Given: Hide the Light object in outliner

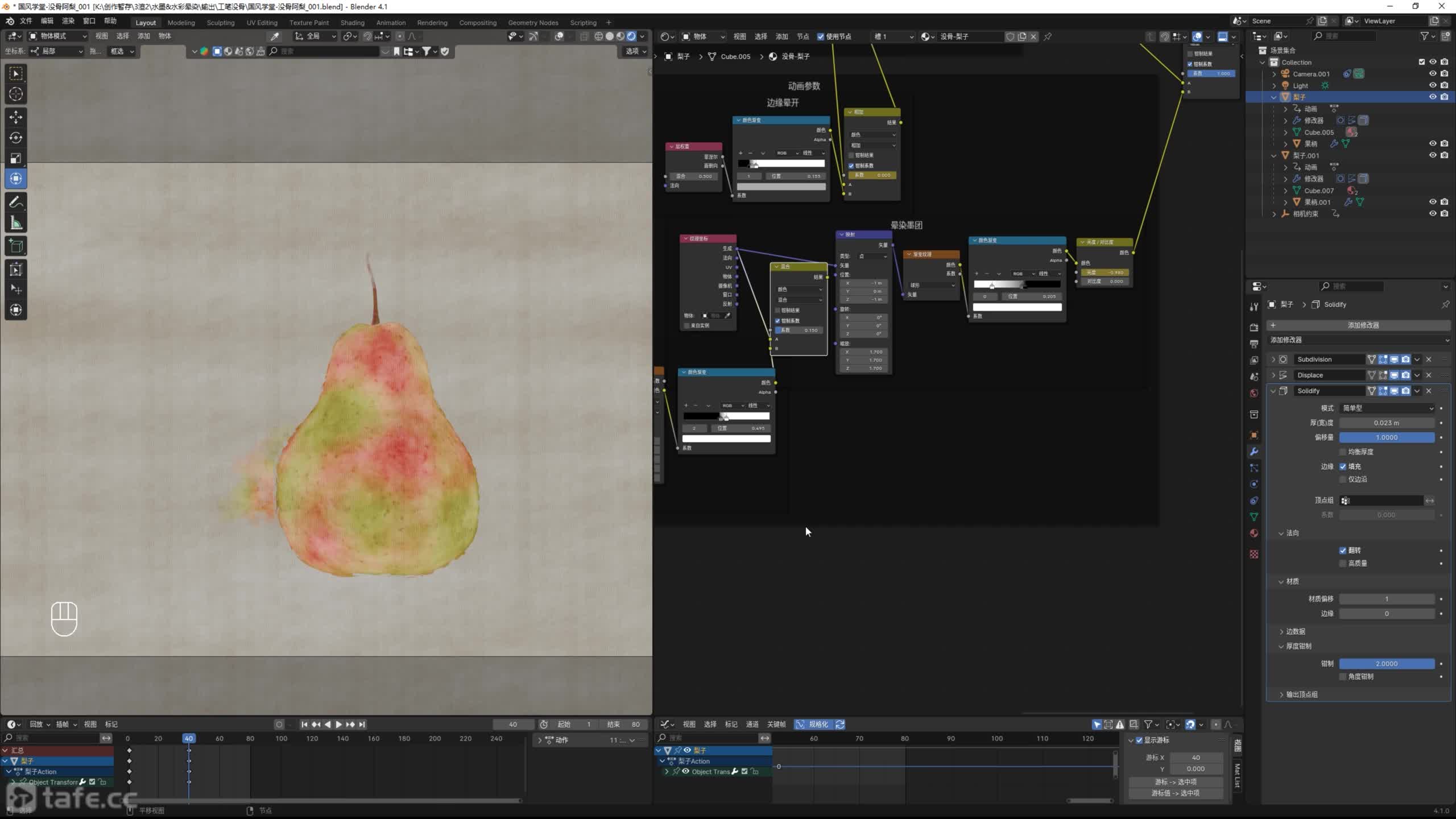Looking at the screenshot, I should click(x=1433, y=85).
